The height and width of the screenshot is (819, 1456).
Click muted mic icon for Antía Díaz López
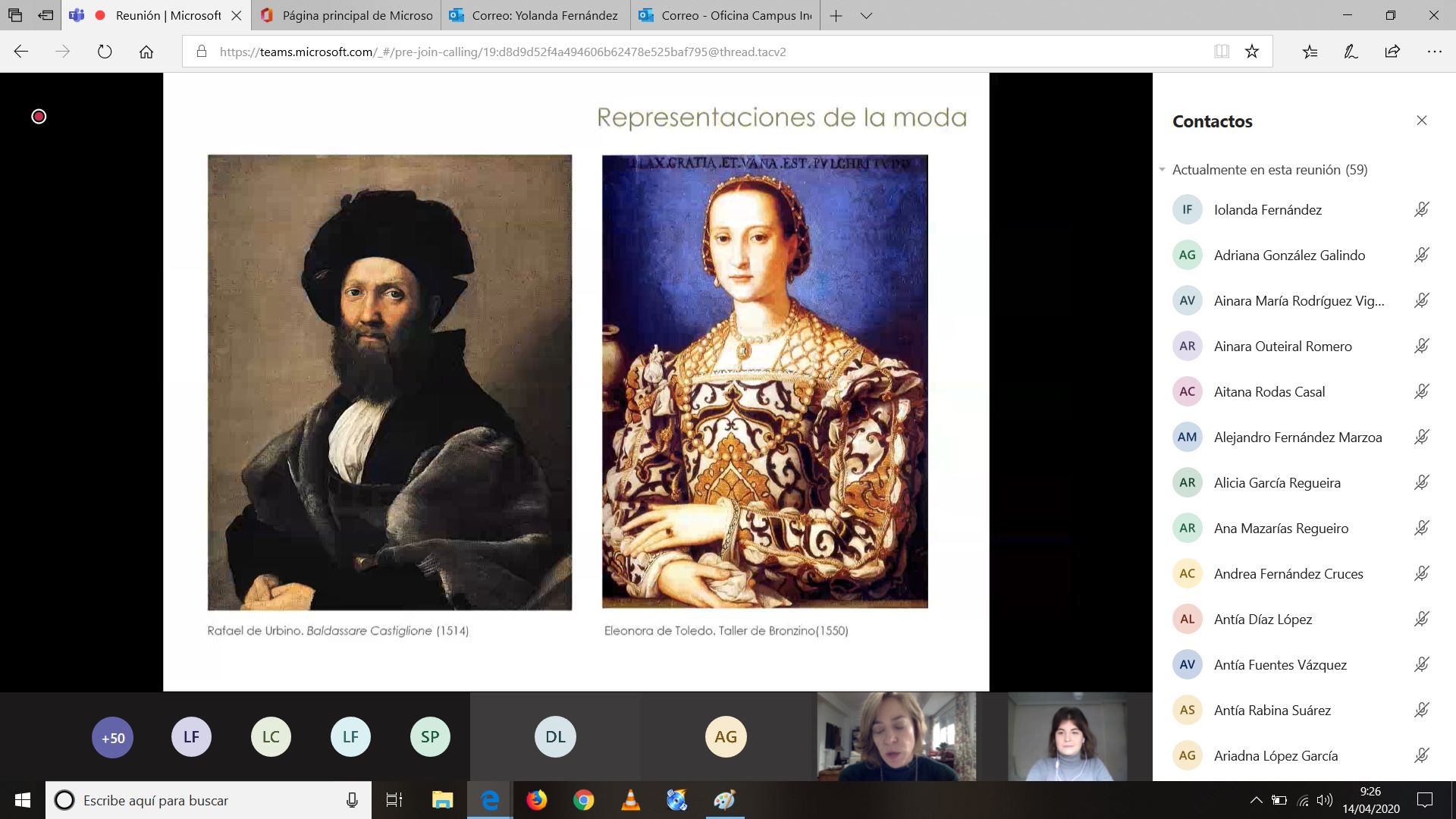tap(1422, 619)
